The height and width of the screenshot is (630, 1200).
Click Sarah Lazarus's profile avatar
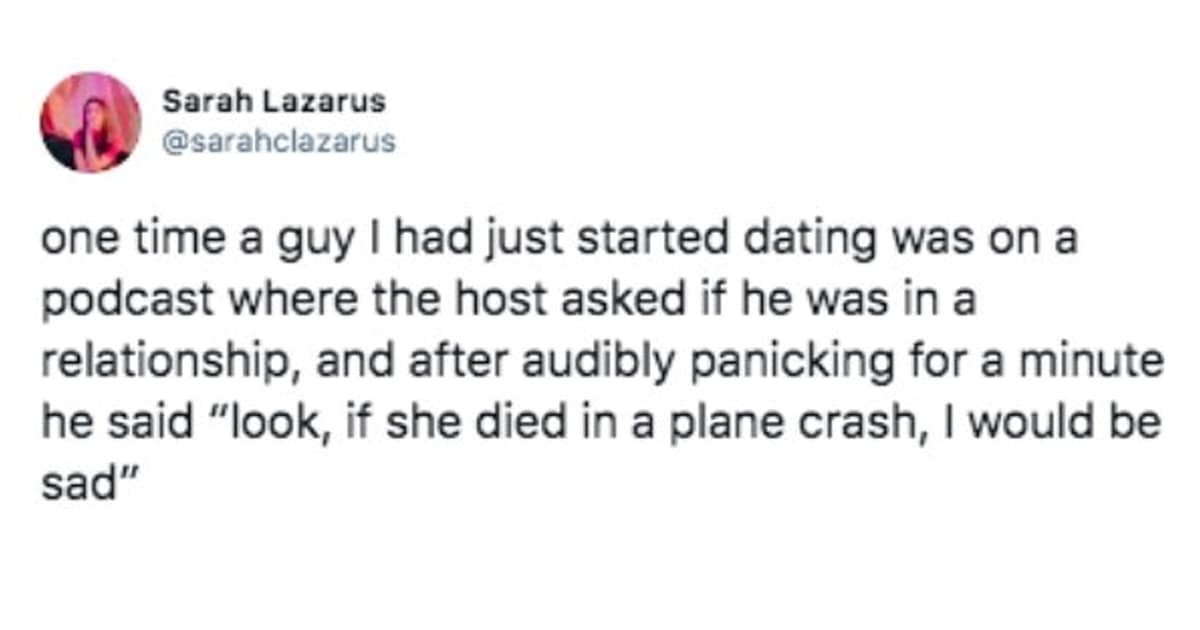(x=90, y=122)
